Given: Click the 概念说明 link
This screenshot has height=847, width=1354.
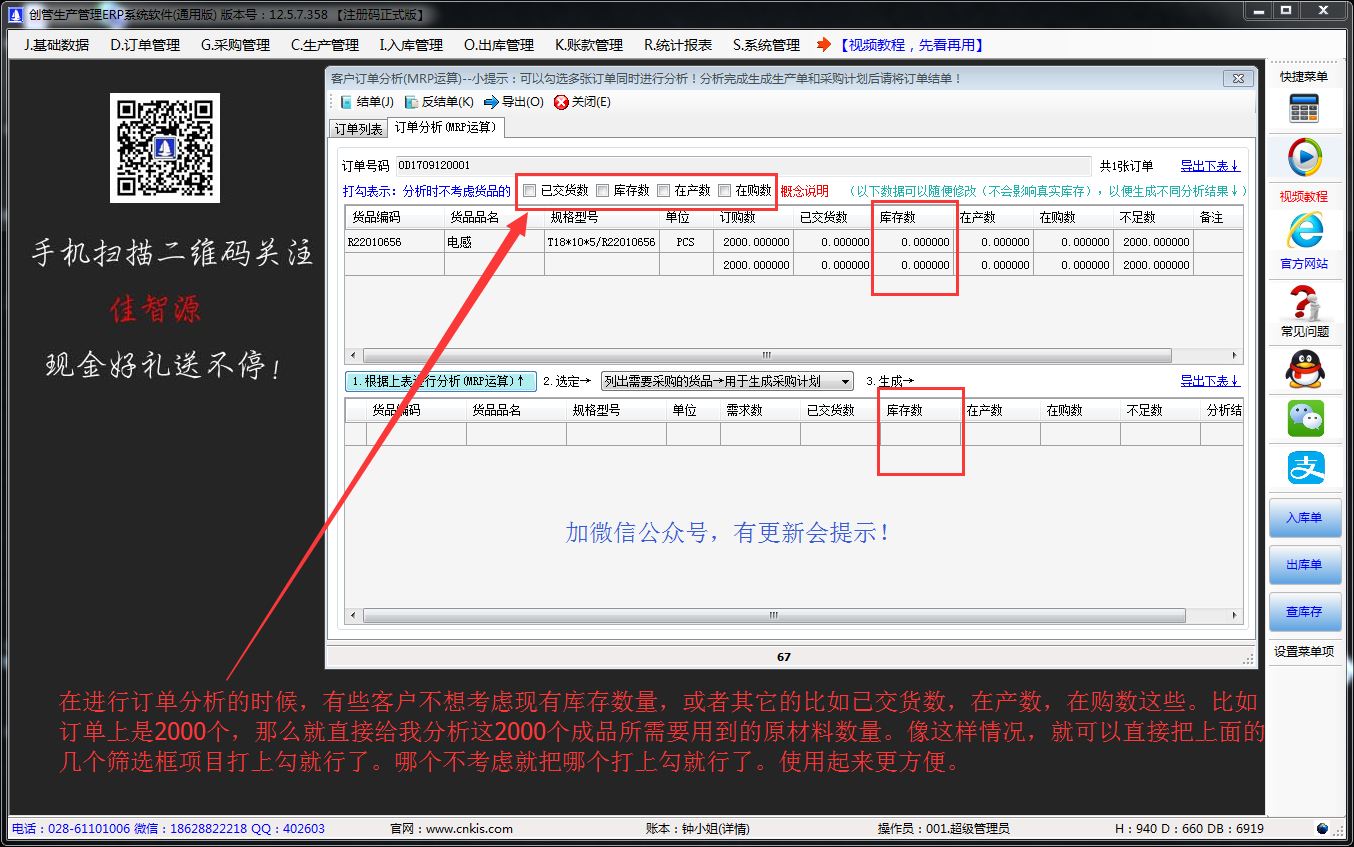Looking at the screenshot, I should point(804,191).
